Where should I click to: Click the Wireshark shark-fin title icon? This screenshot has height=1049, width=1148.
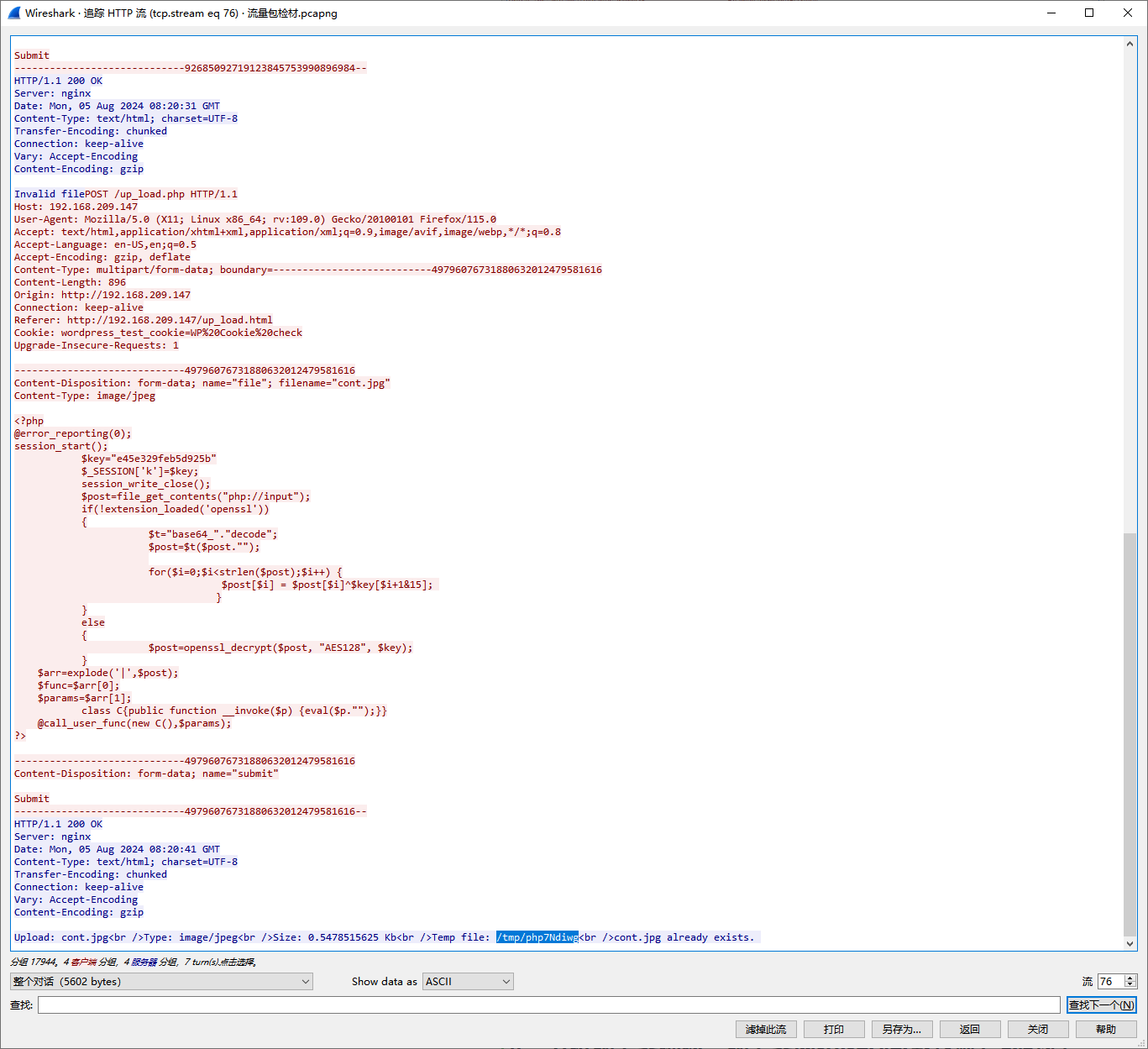tap(13, 13)
